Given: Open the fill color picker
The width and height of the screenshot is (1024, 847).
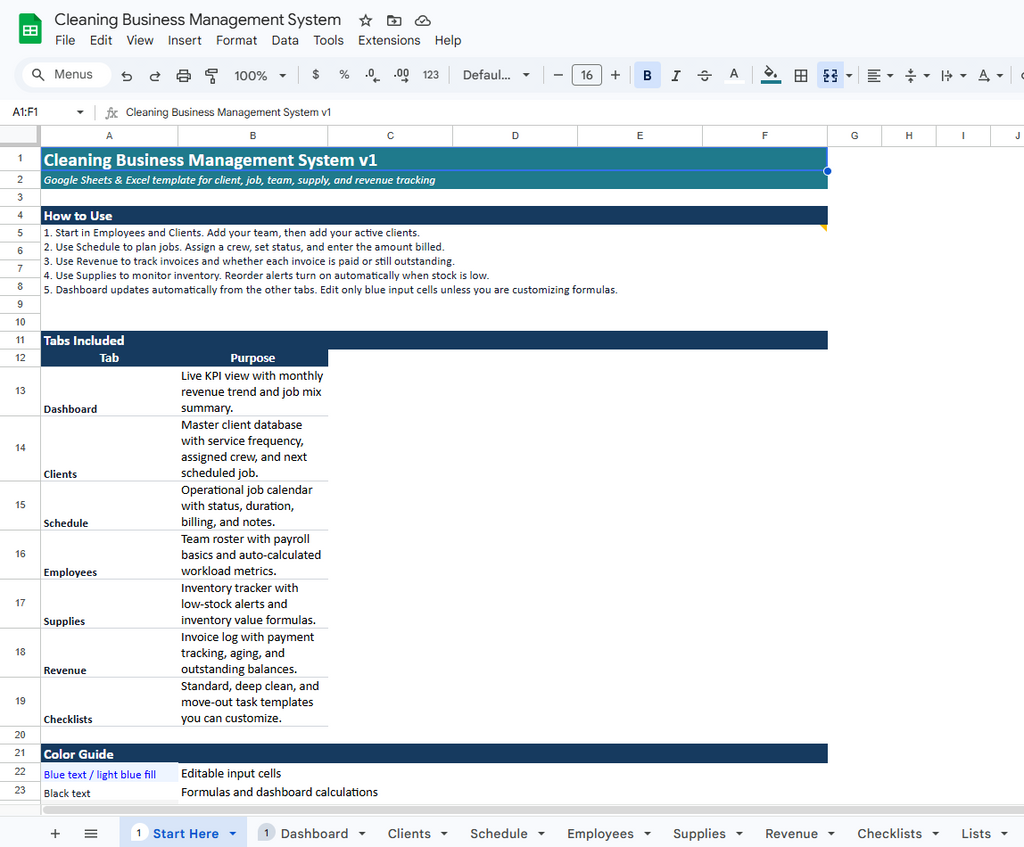Looking at the screenshot, I should (x=771, y=75).
